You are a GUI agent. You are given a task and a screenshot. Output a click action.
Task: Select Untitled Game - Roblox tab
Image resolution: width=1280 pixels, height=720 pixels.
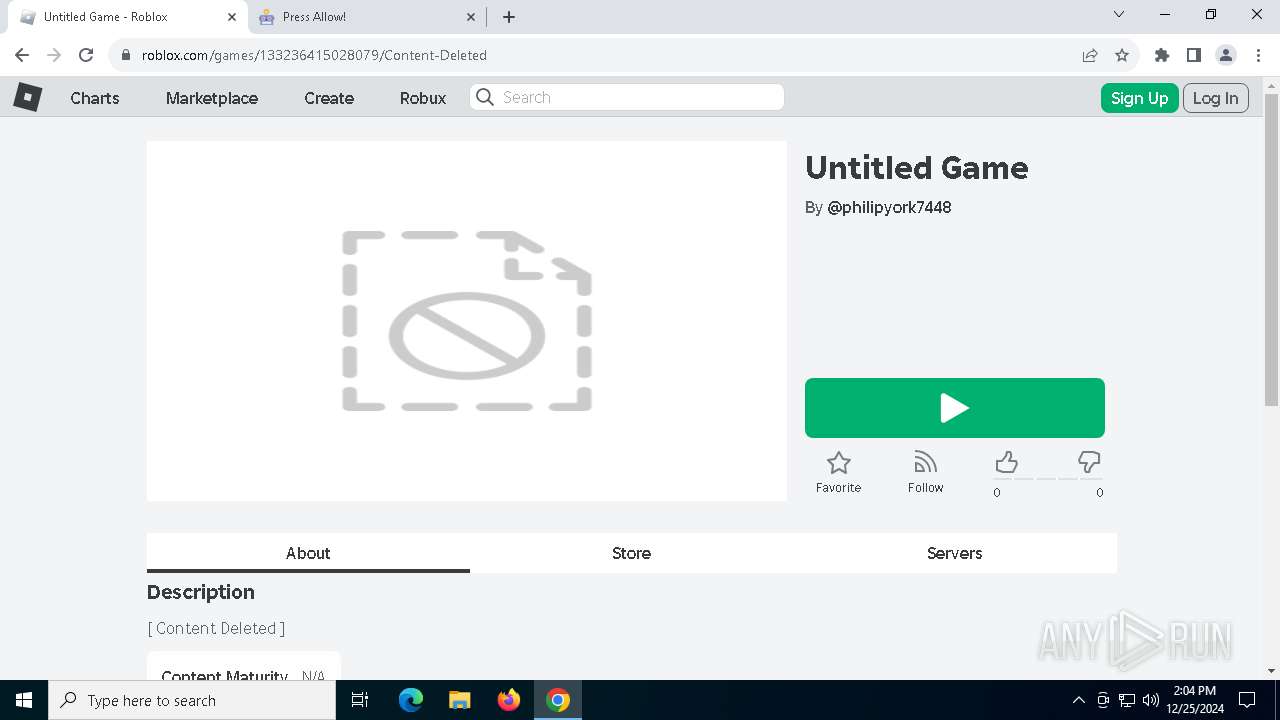pos(127,17)
